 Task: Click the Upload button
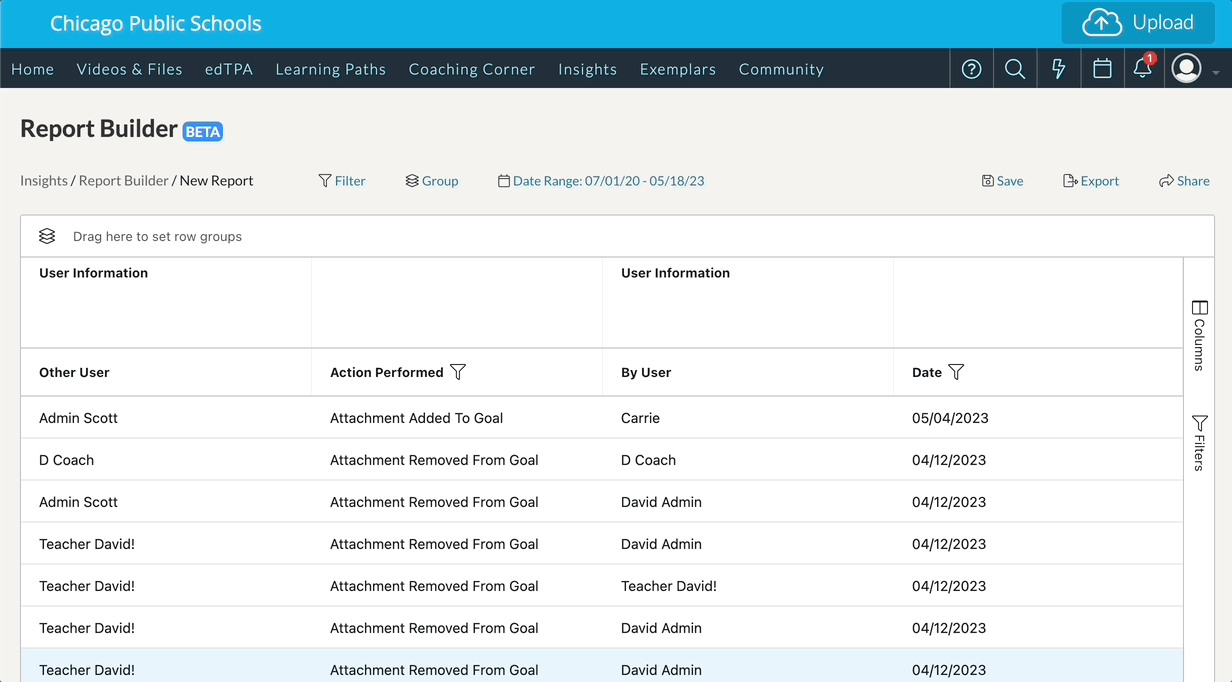click(1138, 23)
